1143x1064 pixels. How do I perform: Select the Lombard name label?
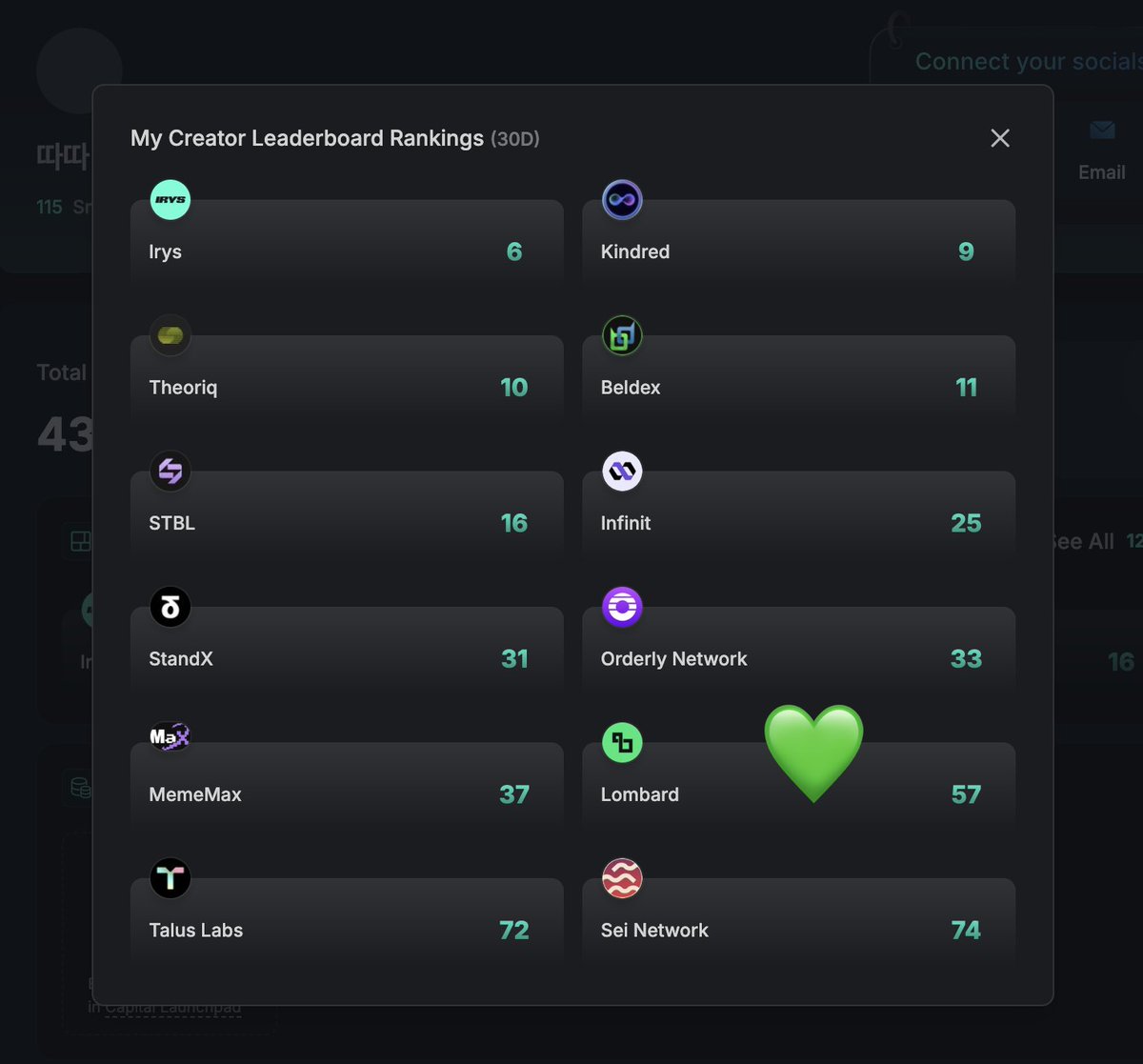click(640, 794)
